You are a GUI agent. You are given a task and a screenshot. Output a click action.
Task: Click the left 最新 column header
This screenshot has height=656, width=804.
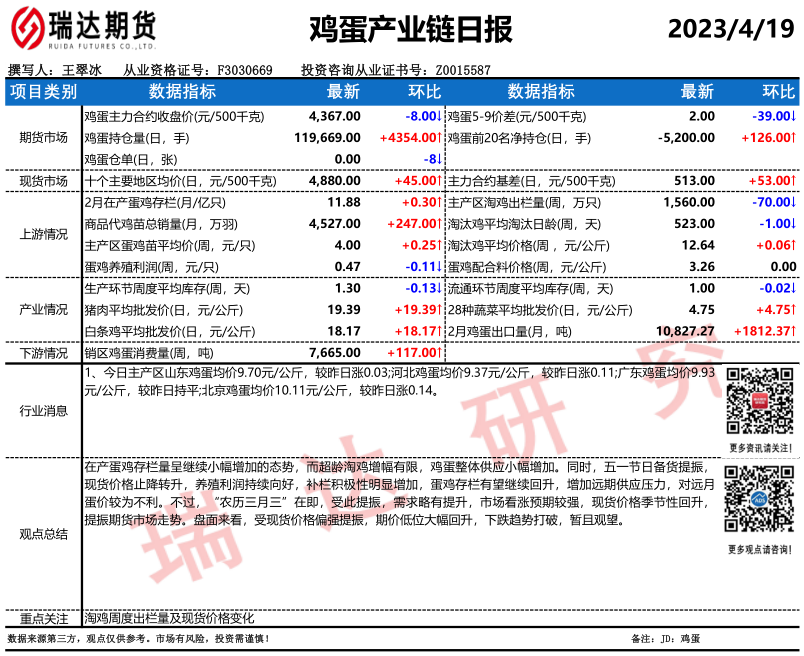tap(343, 92)
